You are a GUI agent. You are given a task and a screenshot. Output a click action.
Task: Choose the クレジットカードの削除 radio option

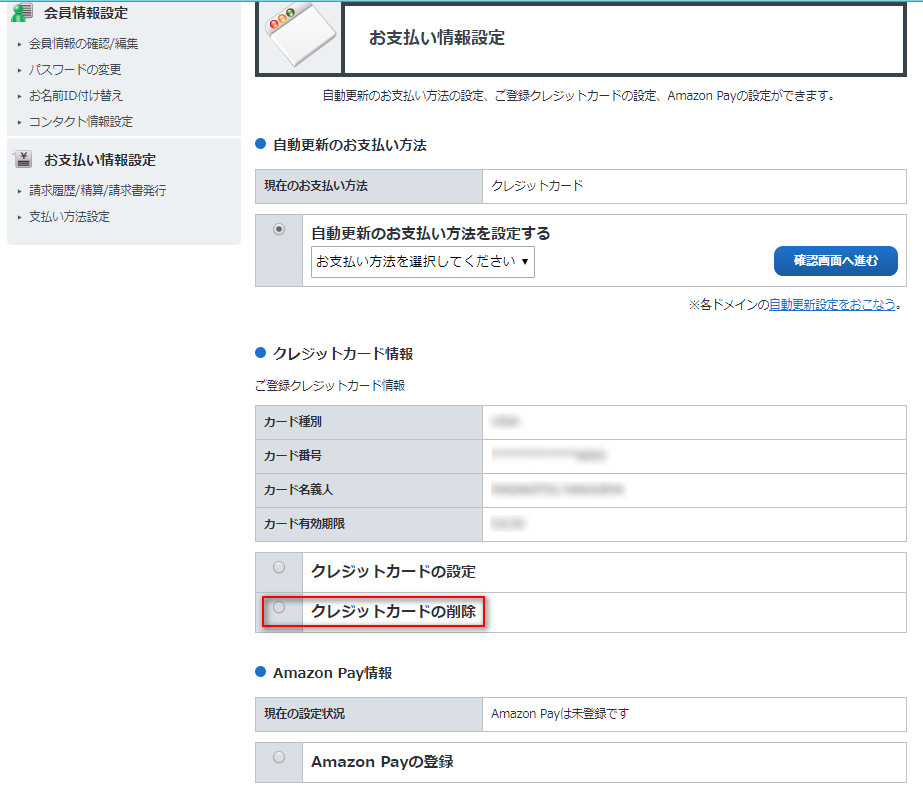(x=279, y=607)
